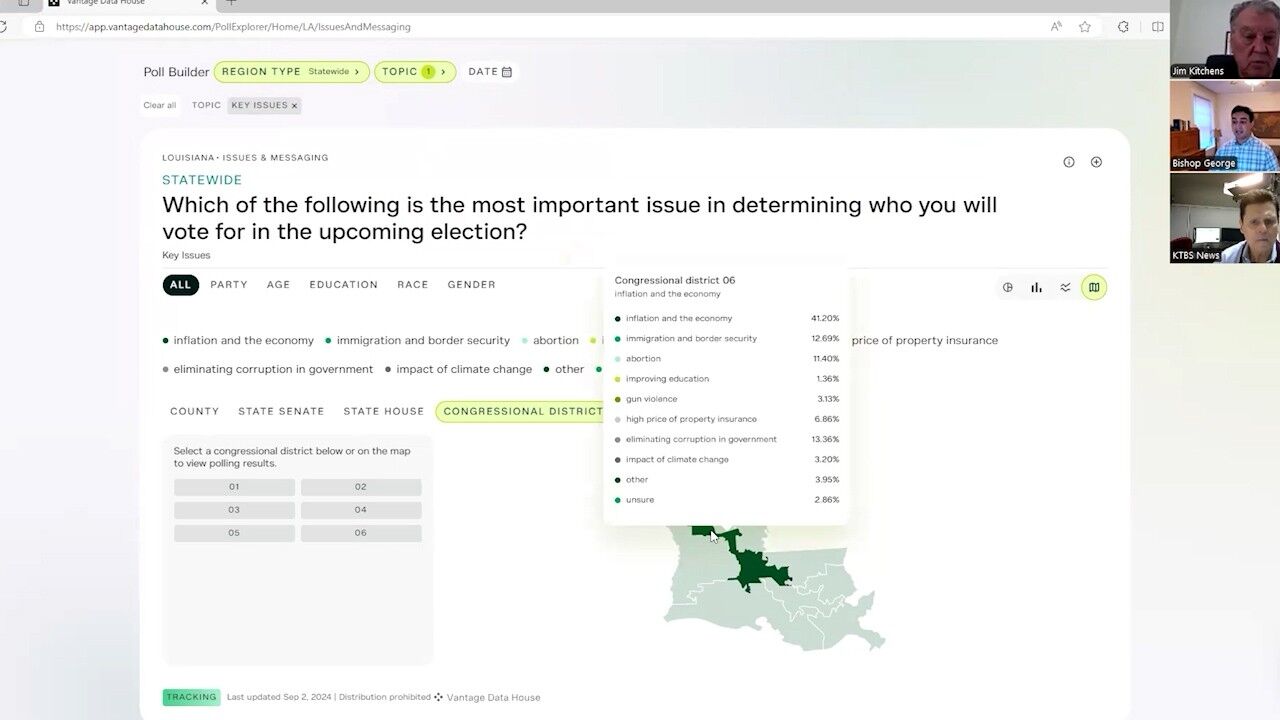Screen dimensions: 1280x720
Task: Select the map view icon
Action: [1094, 288]
